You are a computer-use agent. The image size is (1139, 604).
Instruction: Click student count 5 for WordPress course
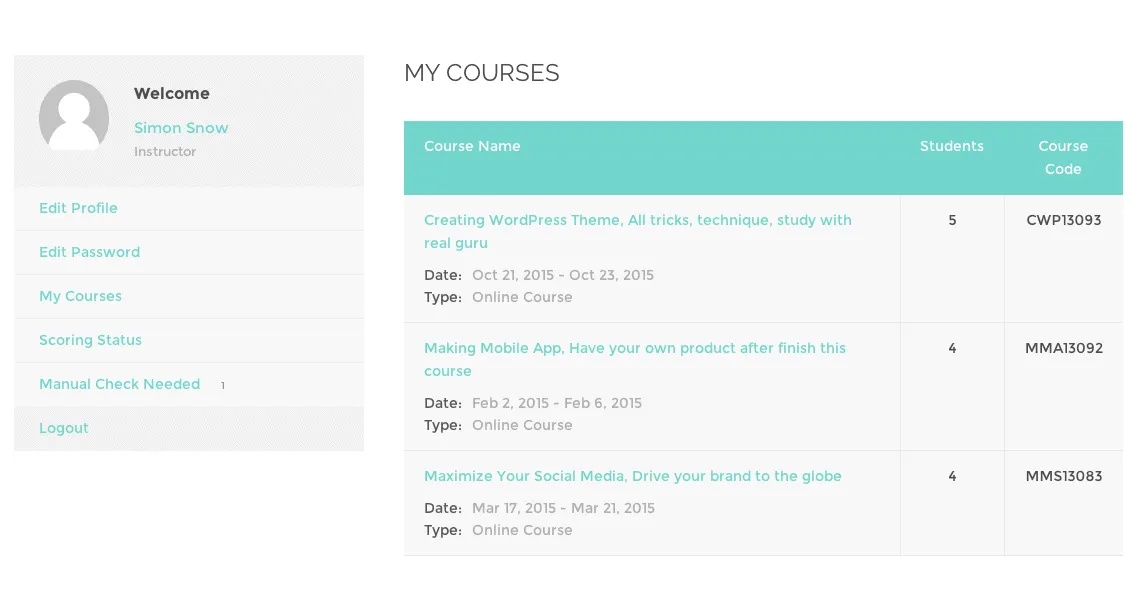pyautogui.click(x=952, y=220)
